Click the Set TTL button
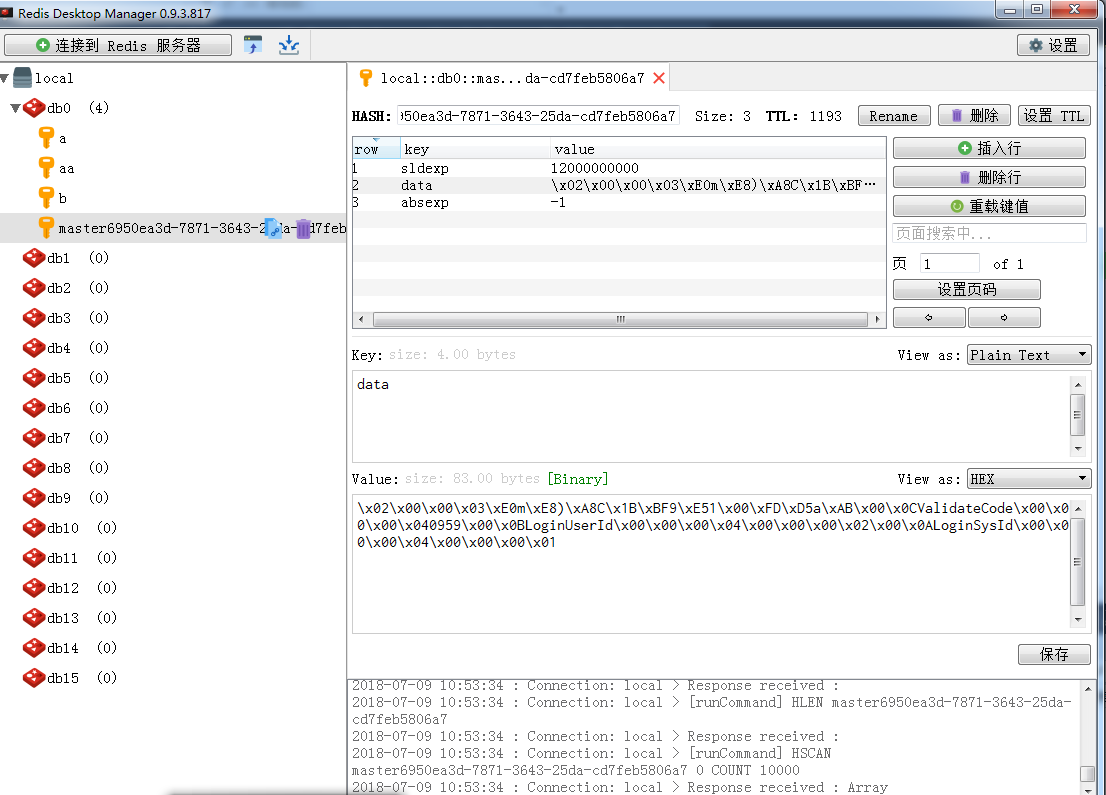The width and height of the screenshot is (1106, 795). pos(1054,116)
